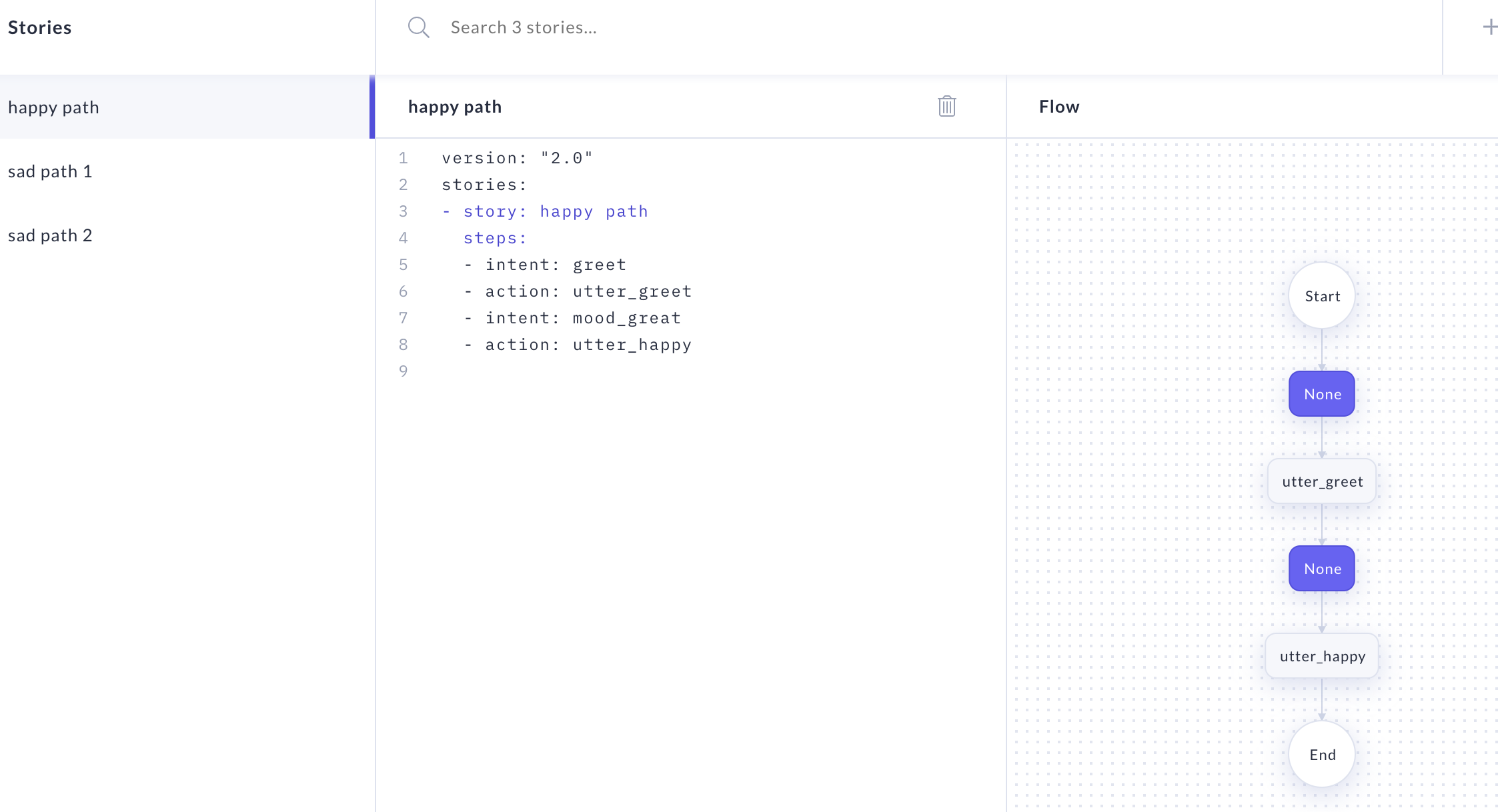This screenshot has width=1498, height=812.
Task: Click the Flow panel heading
Action: [x=1058, y=107]
